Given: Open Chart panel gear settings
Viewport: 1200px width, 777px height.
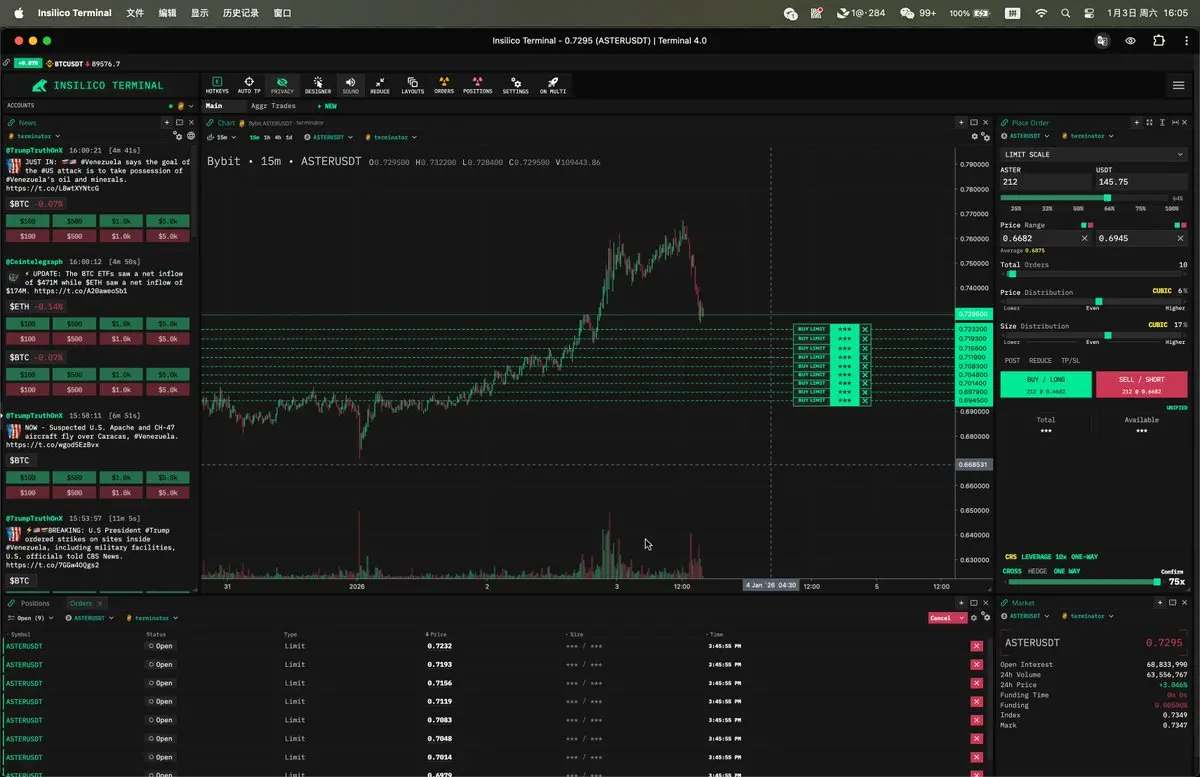Looking at the screenshot, I should click(975, 136).
